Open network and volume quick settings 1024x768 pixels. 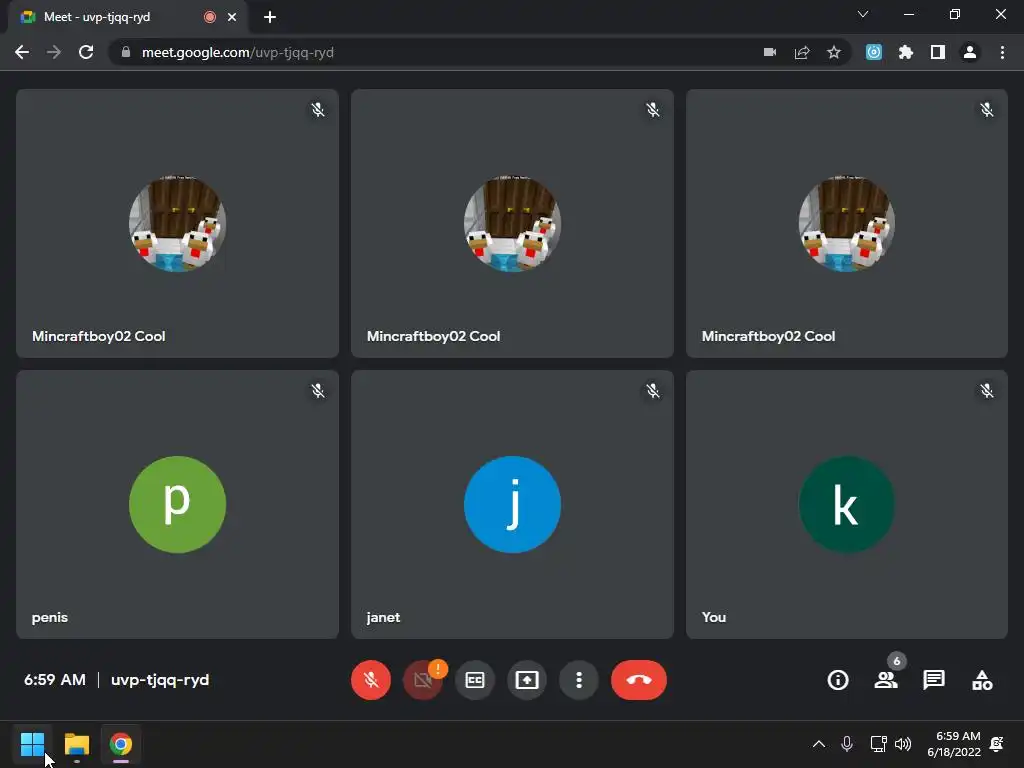pyautogui.click(x=891, y=744)
